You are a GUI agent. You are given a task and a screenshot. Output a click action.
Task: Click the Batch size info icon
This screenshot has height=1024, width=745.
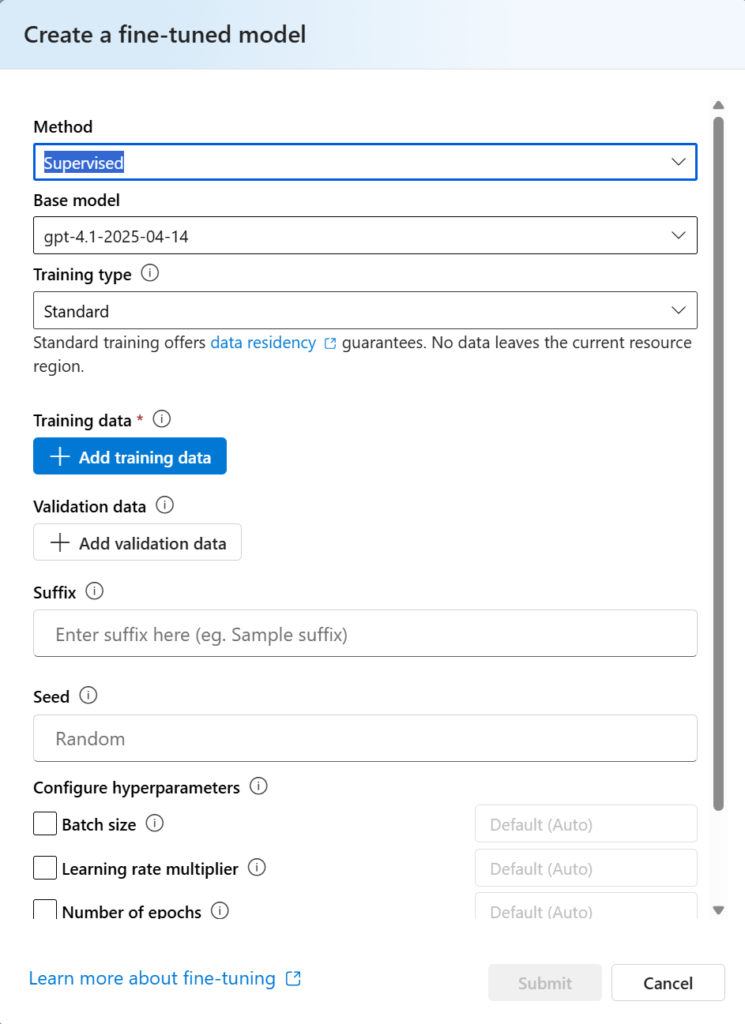[155, 824]
